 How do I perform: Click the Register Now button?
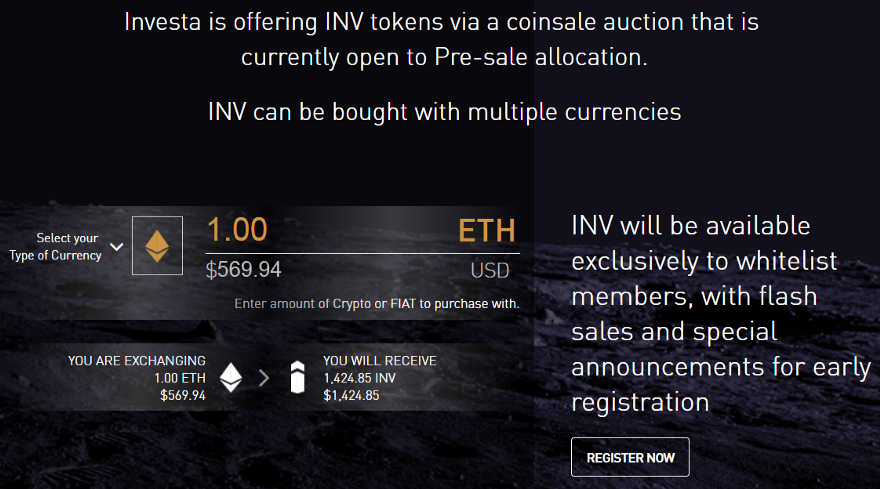[630, 457]
